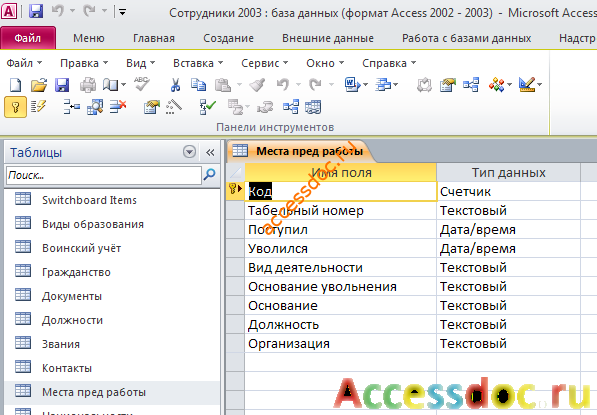Open the Окно menu
This screenshot has width=597, height=415.
point(325,63)
